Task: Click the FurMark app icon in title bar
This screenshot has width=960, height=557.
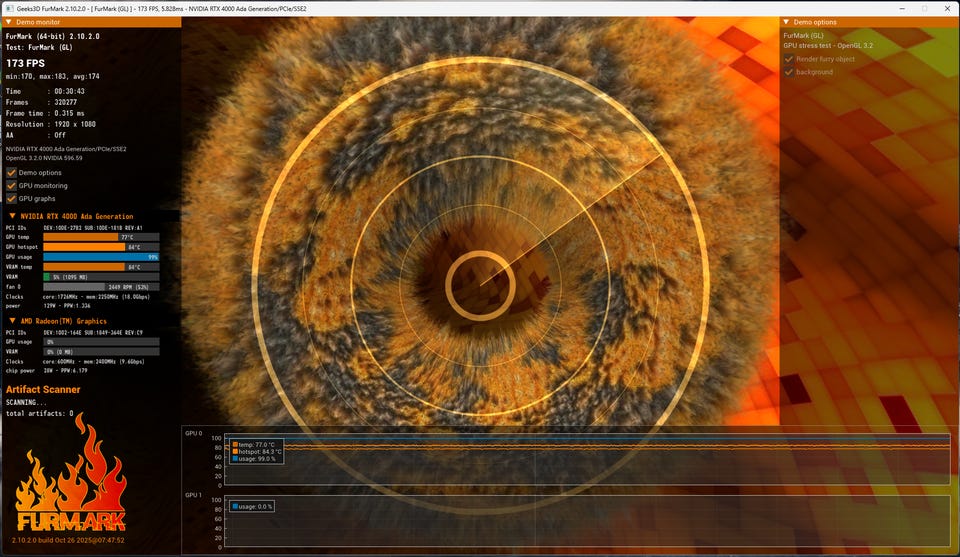Action: tap(9, 9)
